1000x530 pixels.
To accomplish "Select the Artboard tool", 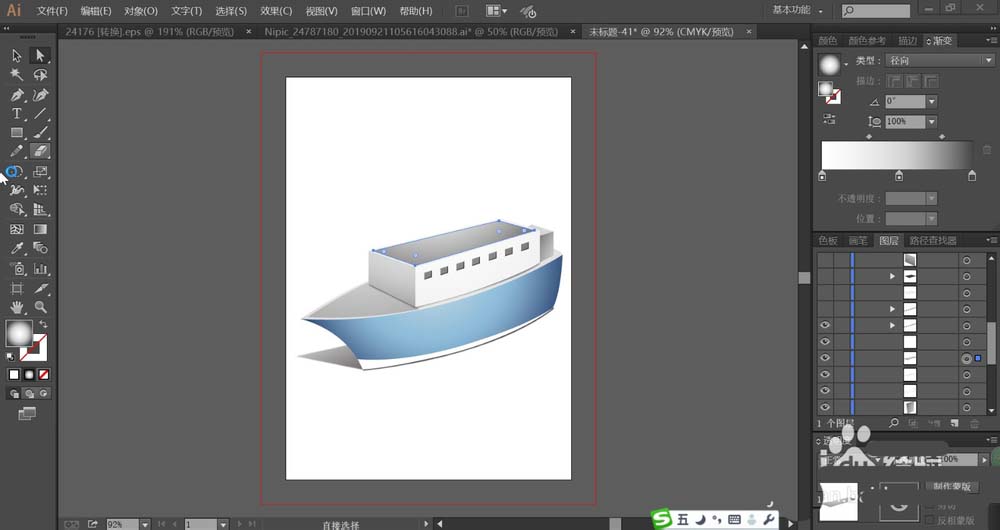I will [17, 288].
